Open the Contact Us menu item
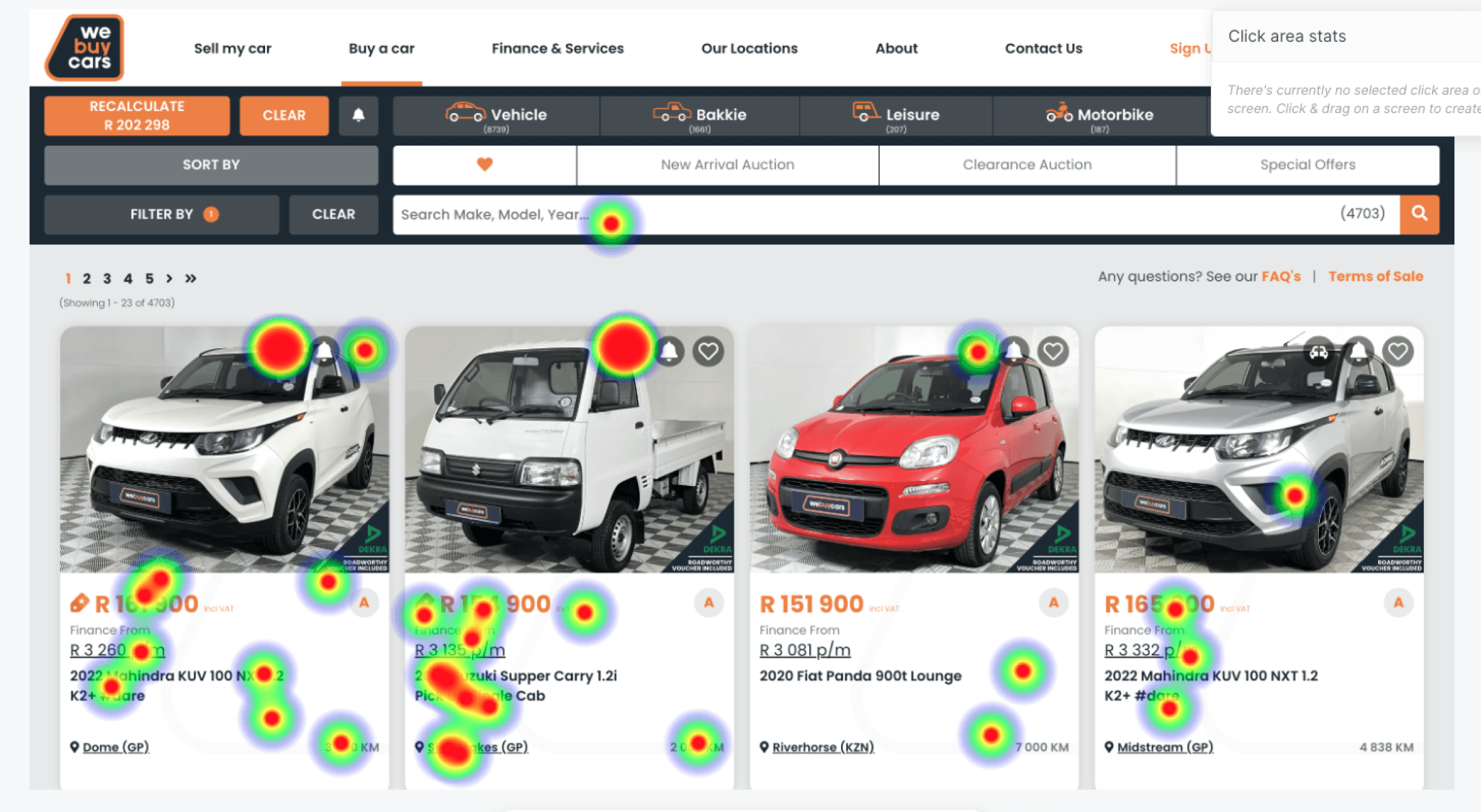 click(x=1043, y=48)
